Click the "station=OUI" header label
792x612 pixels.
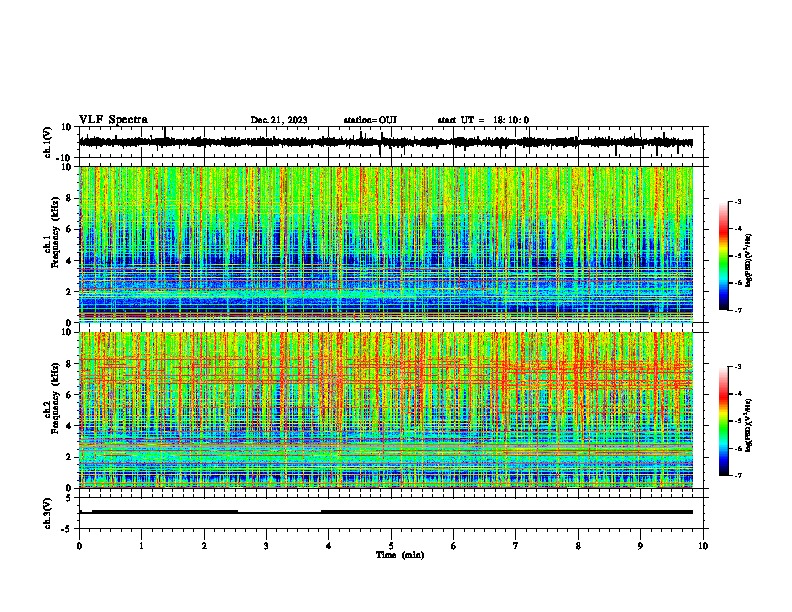point(370,120)
